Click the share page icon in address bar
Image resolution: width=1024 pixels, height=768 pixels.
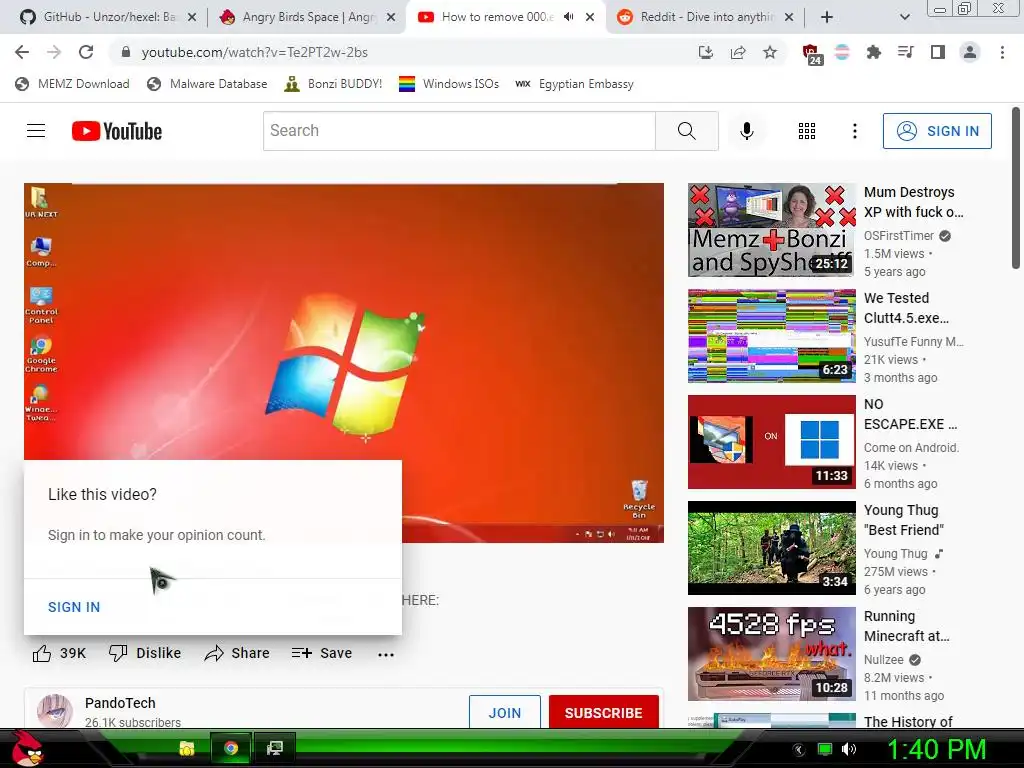[x=738, y=52]
